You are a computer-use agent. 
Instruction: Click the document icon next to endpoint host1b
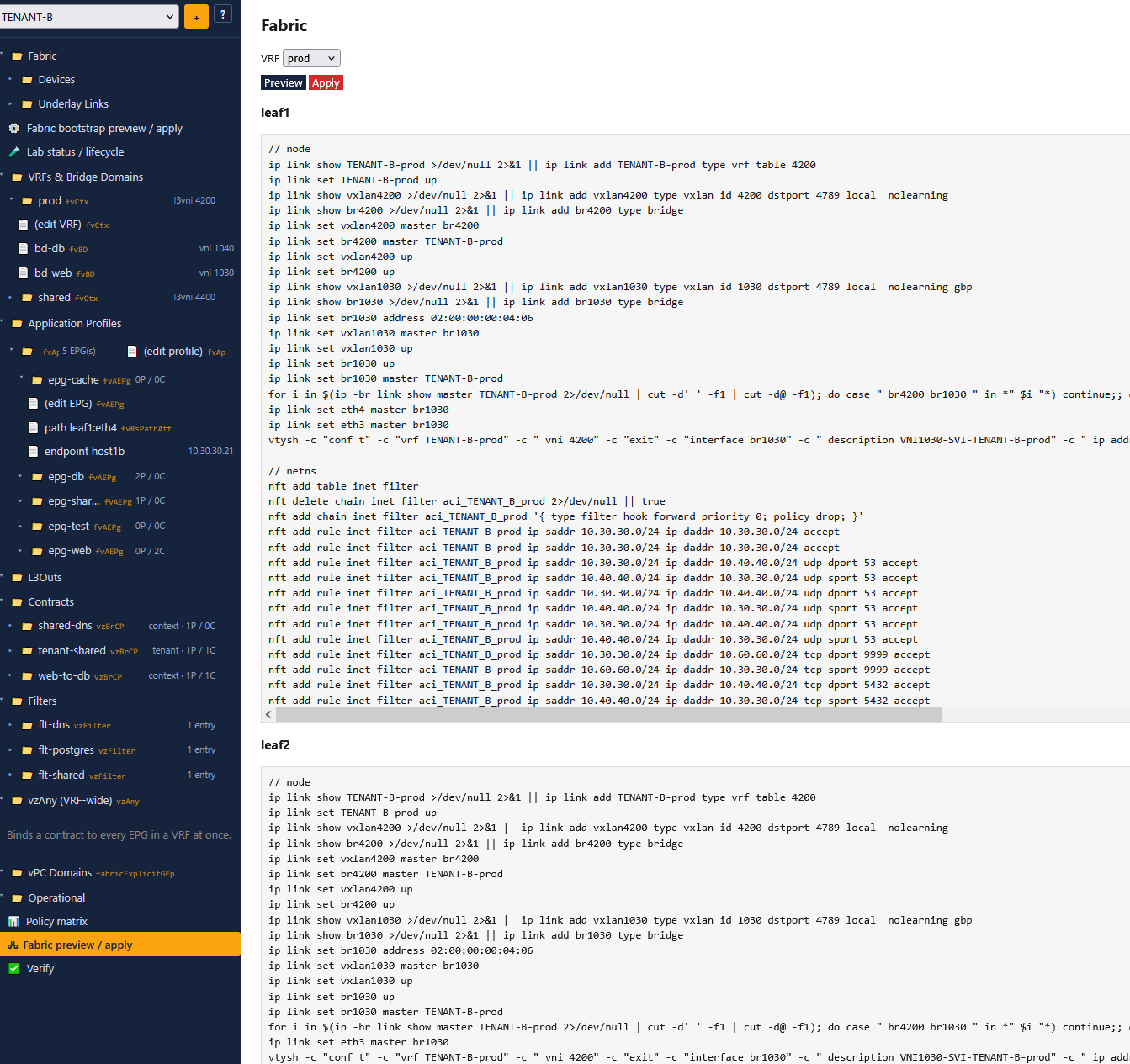(34, 452)
